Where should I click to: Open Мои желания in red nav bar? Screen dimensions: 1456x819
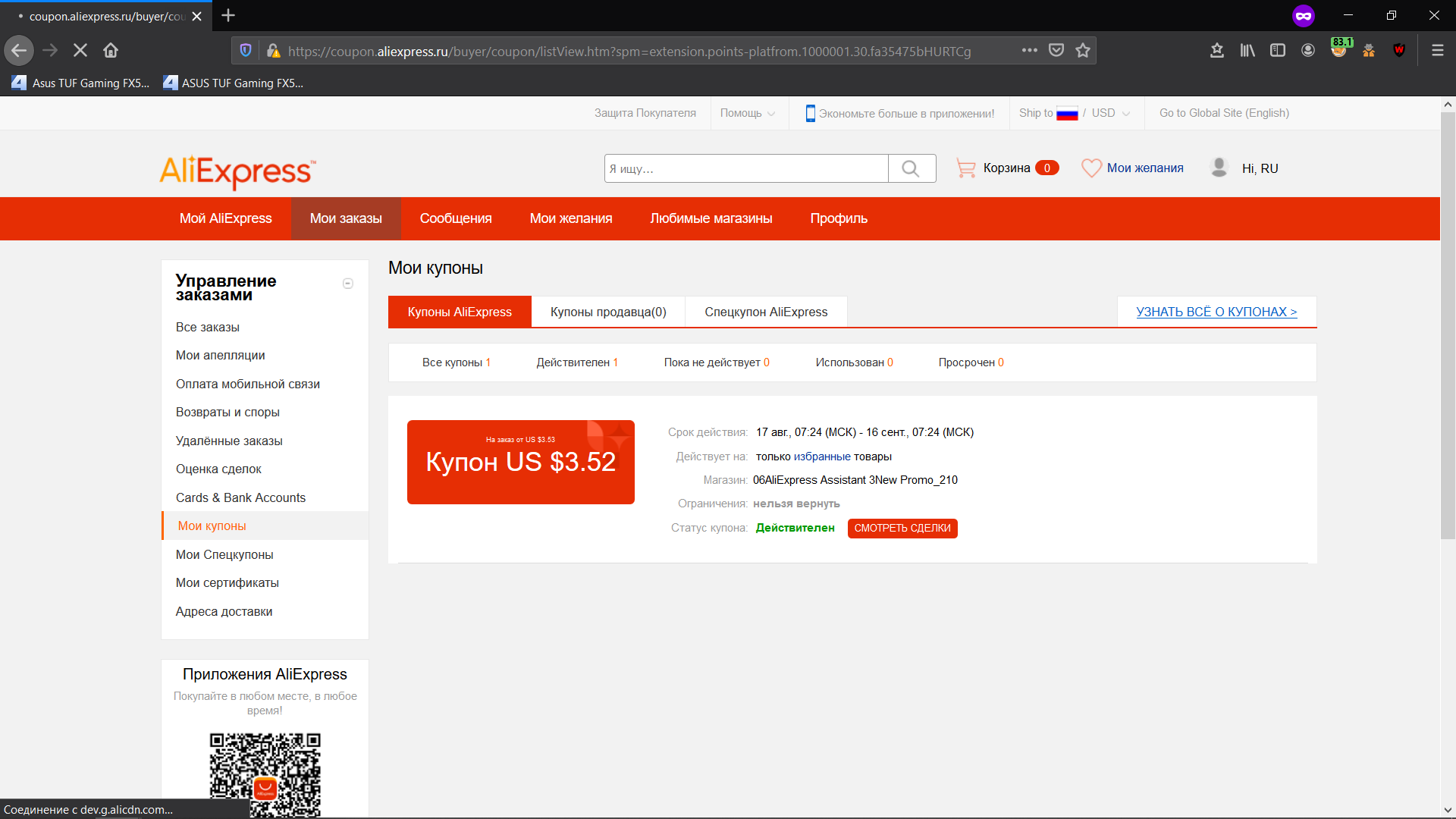[x=571, y=218]
